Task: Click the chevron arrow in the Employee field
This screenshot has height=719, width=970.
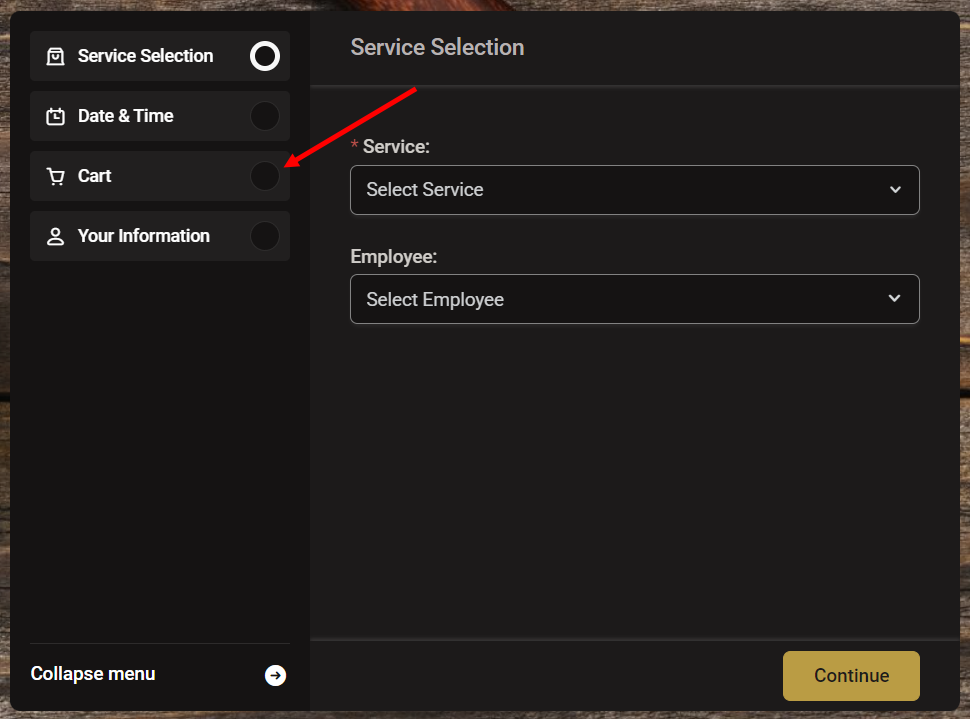Action: (x=895, y=299)
